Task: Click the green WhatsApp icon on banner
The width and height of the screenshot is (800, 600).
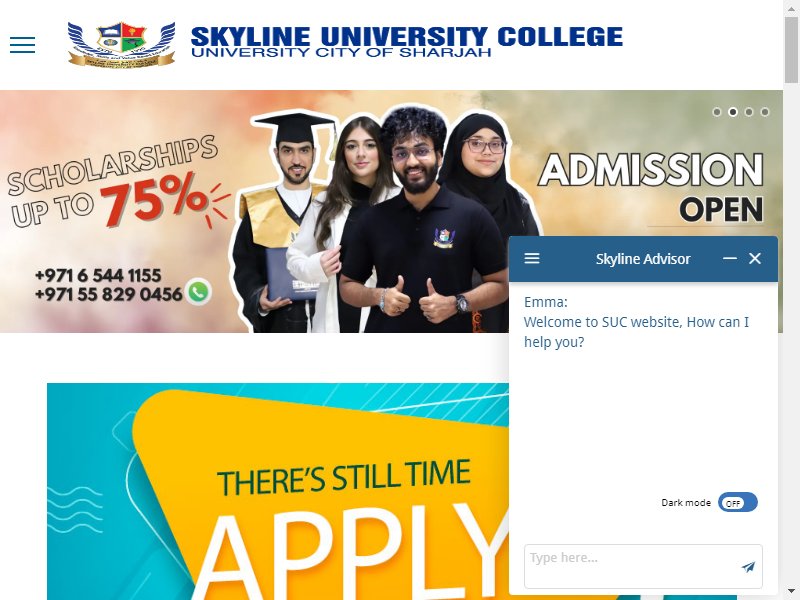Action: 198,292
